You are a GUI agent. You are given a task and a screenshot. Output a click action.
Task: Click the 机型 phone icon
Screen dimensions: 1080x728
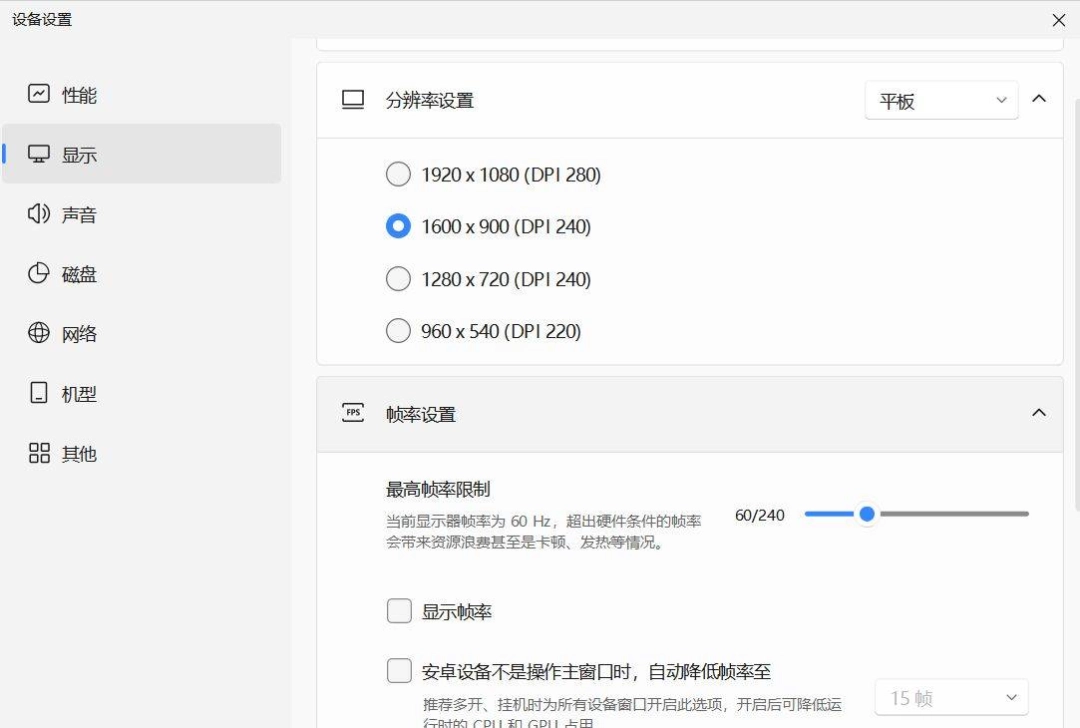tap(39, 393)
